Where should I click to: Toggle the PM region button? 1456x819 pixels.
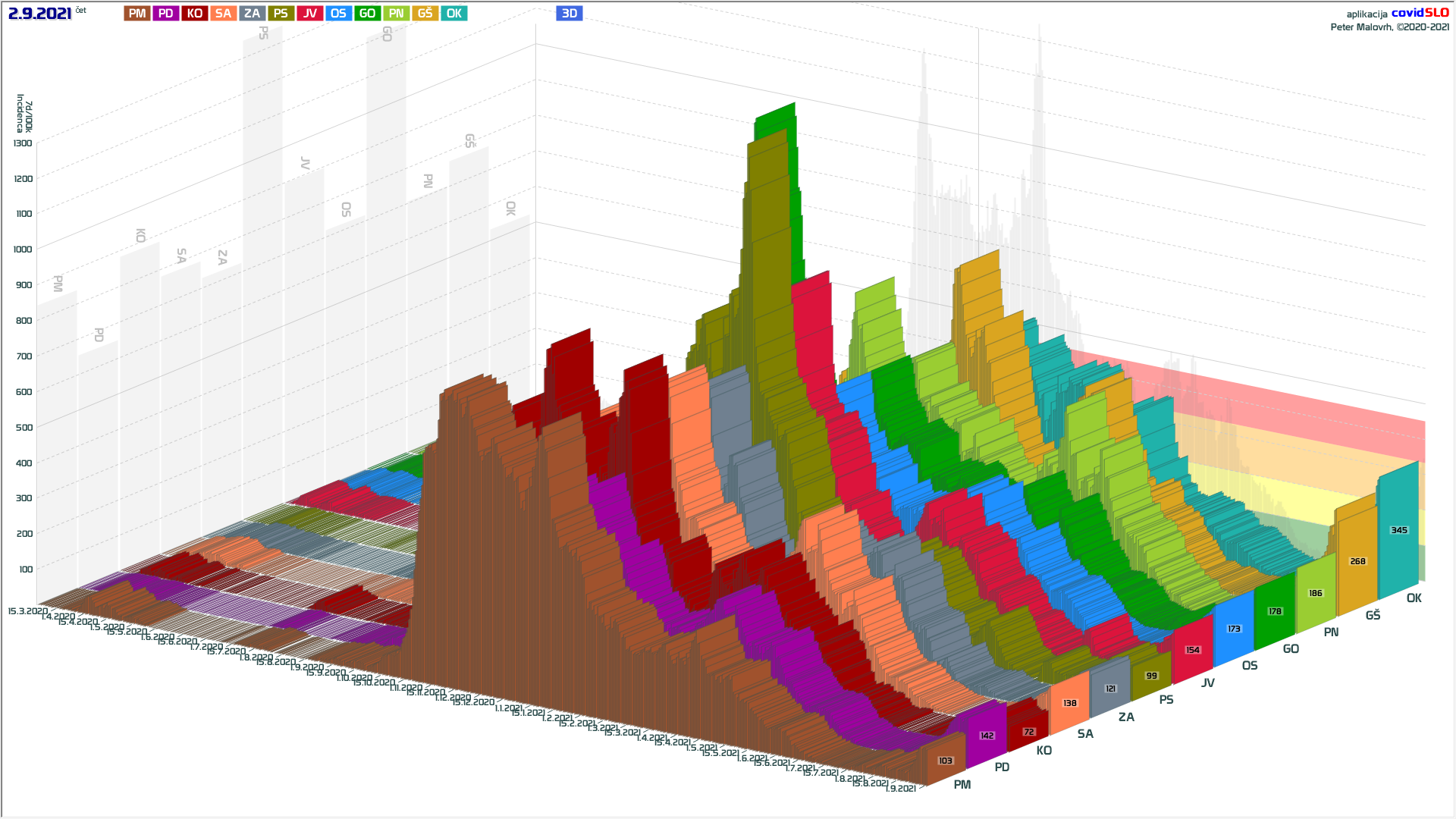[137, 14]
